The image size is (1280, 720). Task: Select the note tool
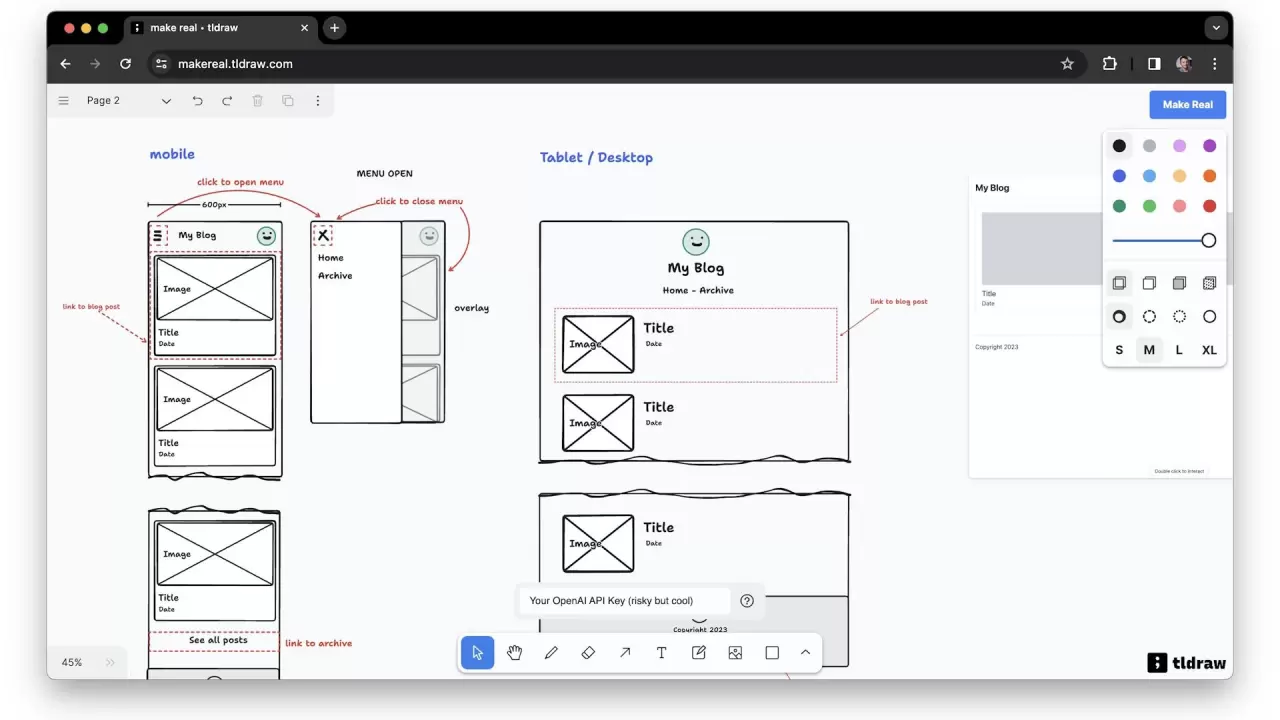[x=698, y=653]
